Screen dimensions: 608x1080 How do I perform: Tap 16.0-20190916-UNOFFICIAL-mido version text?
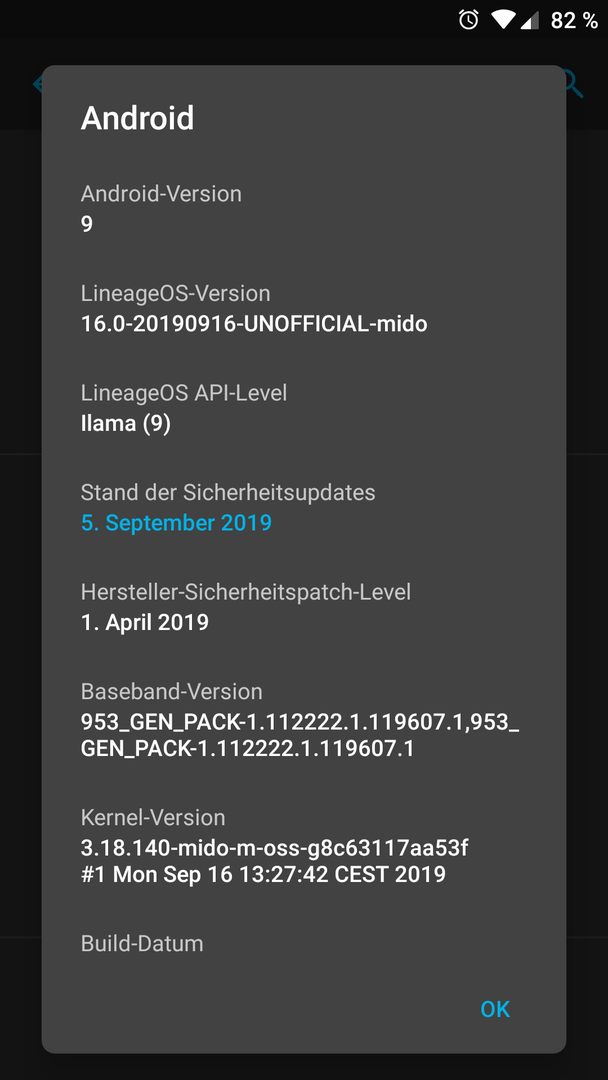pos(254,324)
